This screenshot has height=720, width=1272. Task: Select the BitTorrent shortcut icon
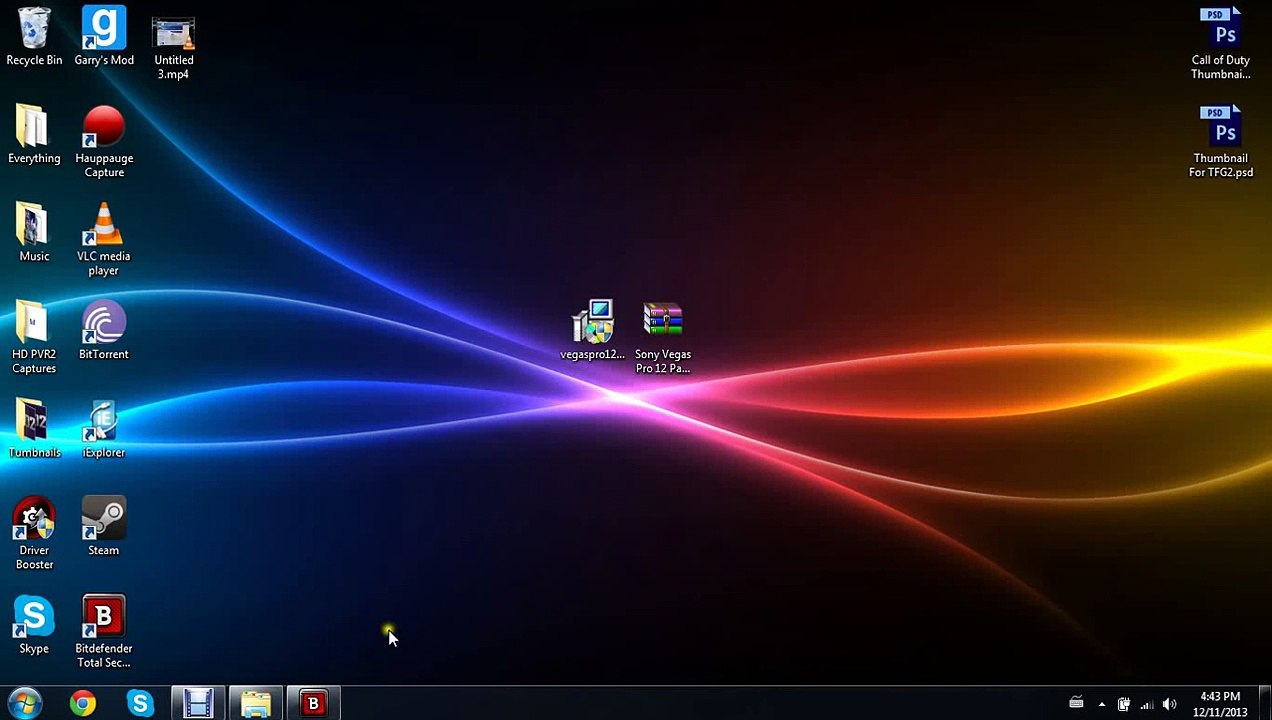point(104,331)
